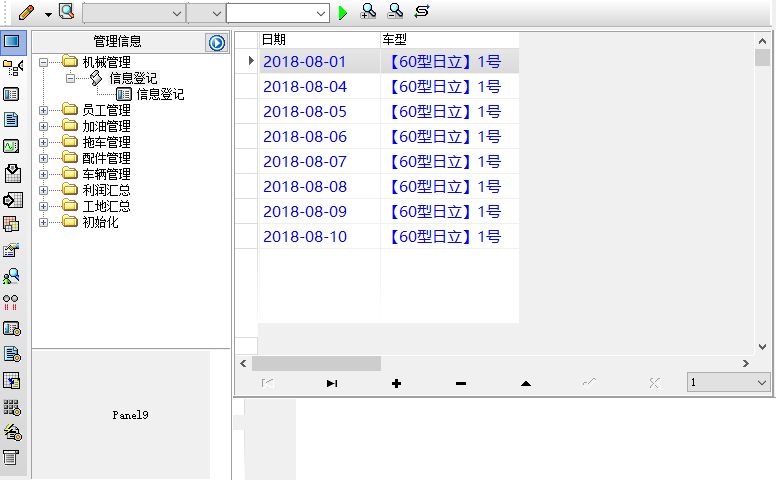Screen dimensions: 776x480
Task: Select the 车型 cell in the 2018-08-08 row
Action: pyautogui.click(x=450, y=187)
